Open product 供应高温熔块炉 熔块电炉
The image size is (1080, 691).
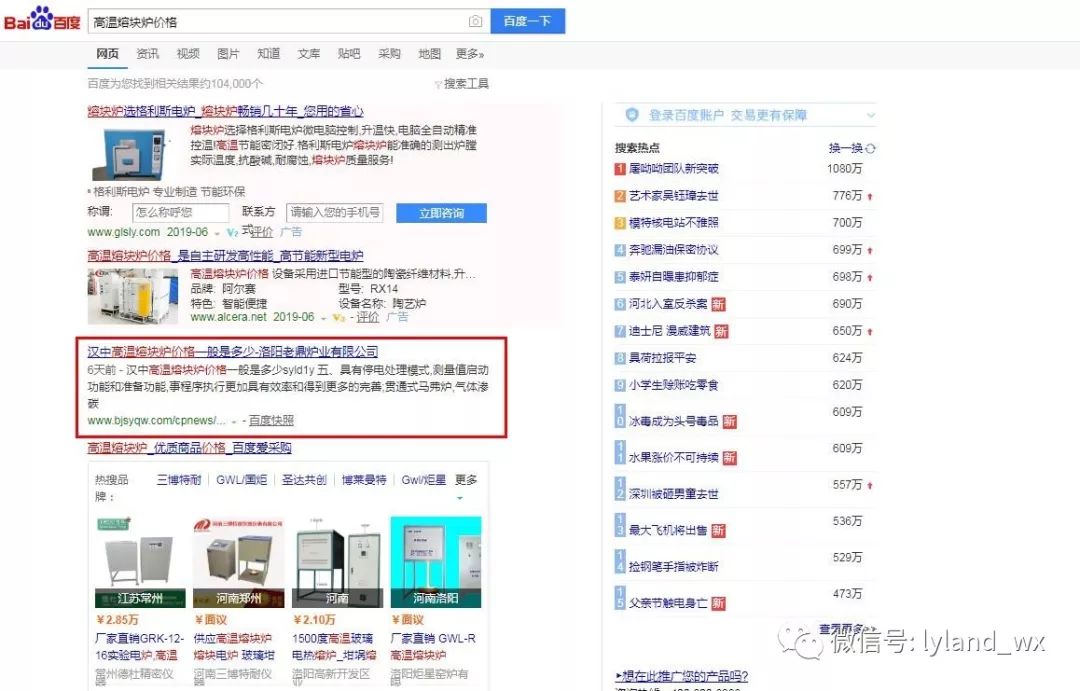[234, 647]
